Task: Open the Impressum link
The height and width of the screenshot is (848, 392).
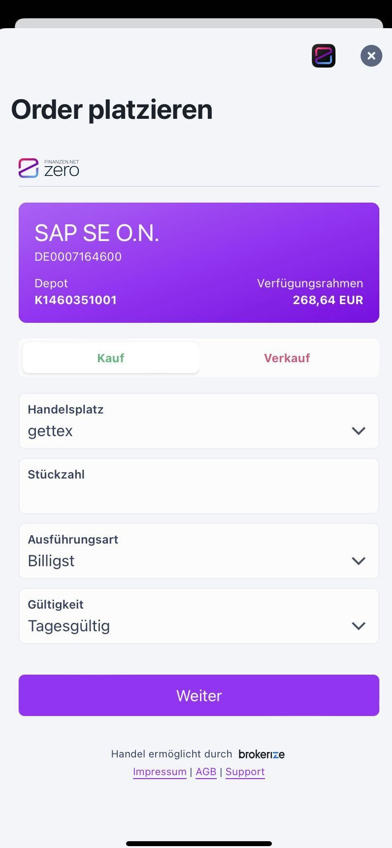Action: point(160,772)
